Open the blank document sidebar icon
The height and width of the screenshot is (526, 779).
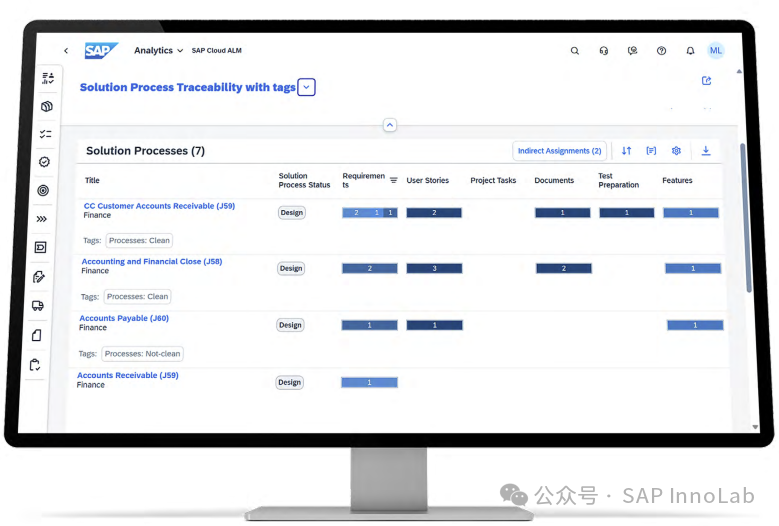(36, 335)
